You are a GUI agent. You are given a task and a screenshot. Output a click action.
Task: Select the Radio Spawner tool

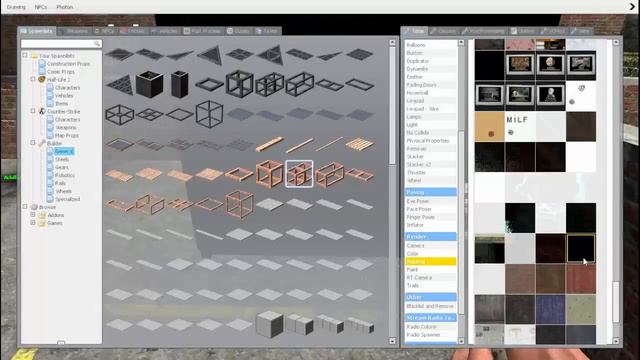tap(431, 335)
